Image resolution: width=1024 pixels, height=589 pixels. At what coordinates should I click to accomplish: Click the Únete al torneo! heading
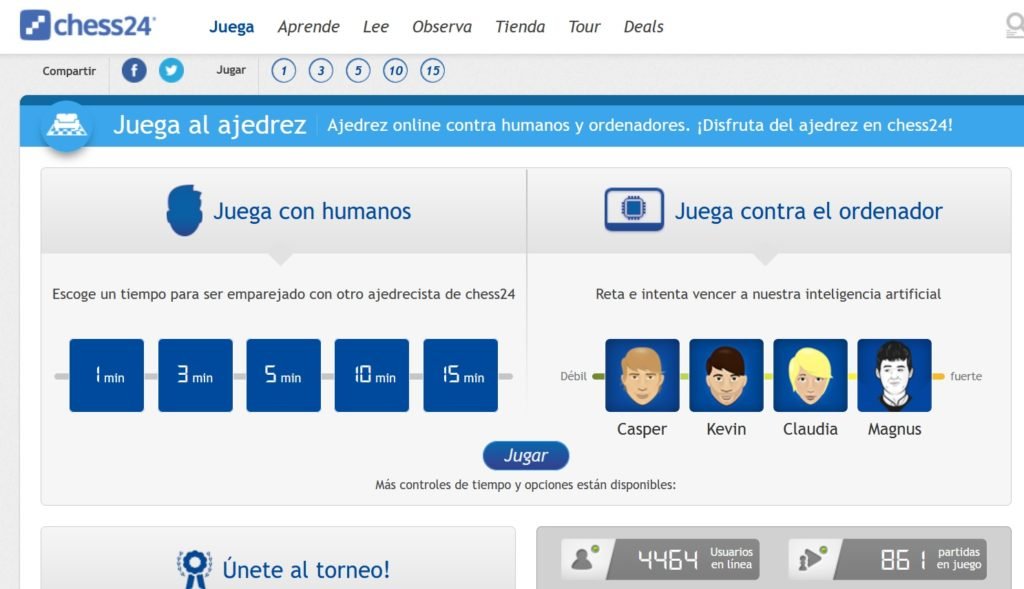pos(306,569)
